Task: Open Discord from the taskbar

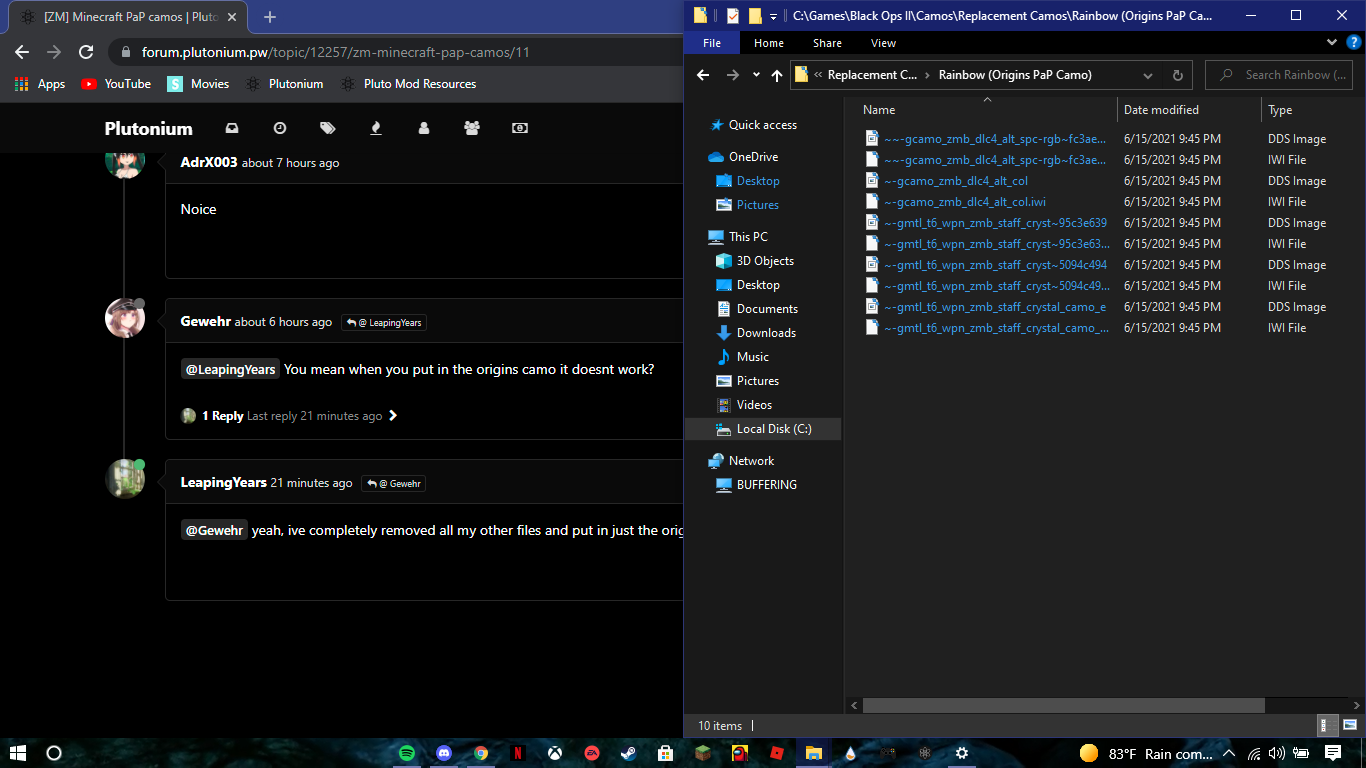Action: click(444, 753)
